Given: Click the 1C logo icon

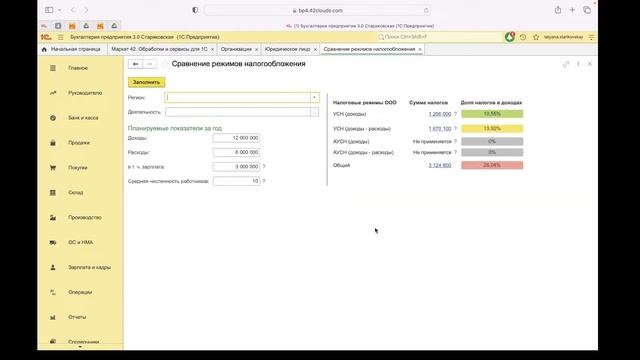Looking at the screenshot, I should pyautogui.click(x=46, y=37).
